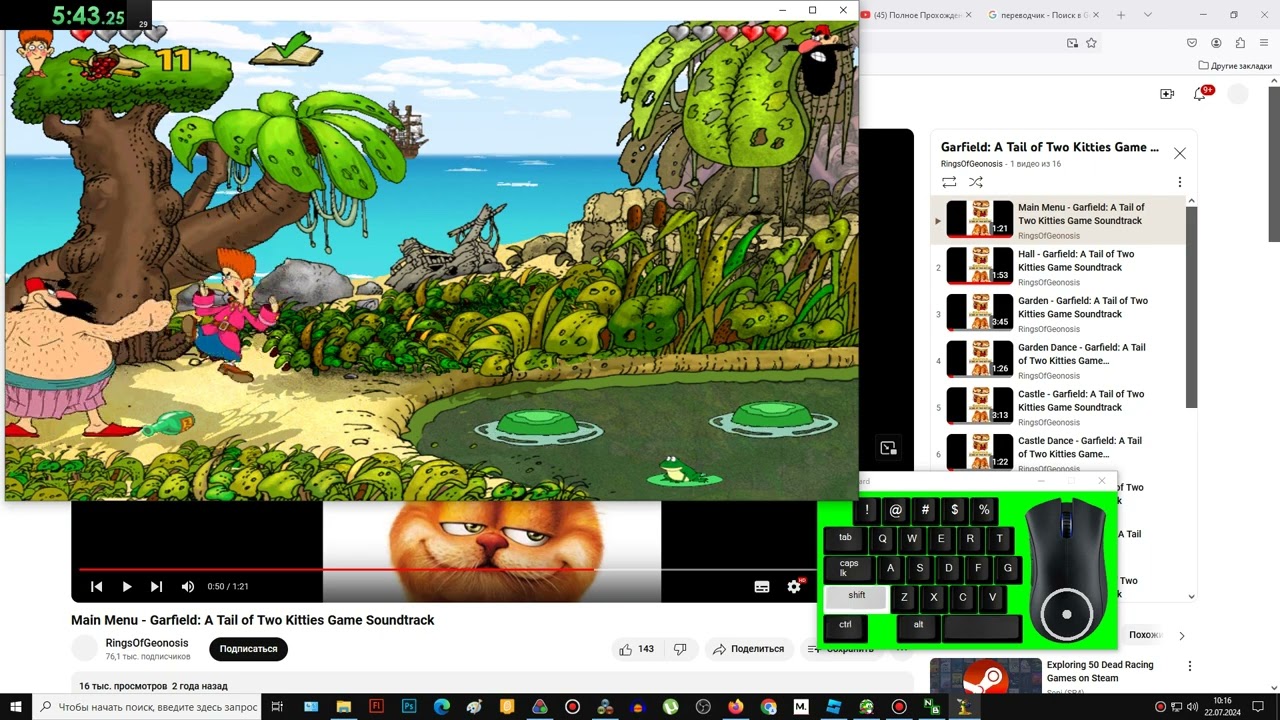Image resolution: width=1280 pixels, height=720 pixels.
Task: Toggle playlist loop mode
Action: click(949, 182)
